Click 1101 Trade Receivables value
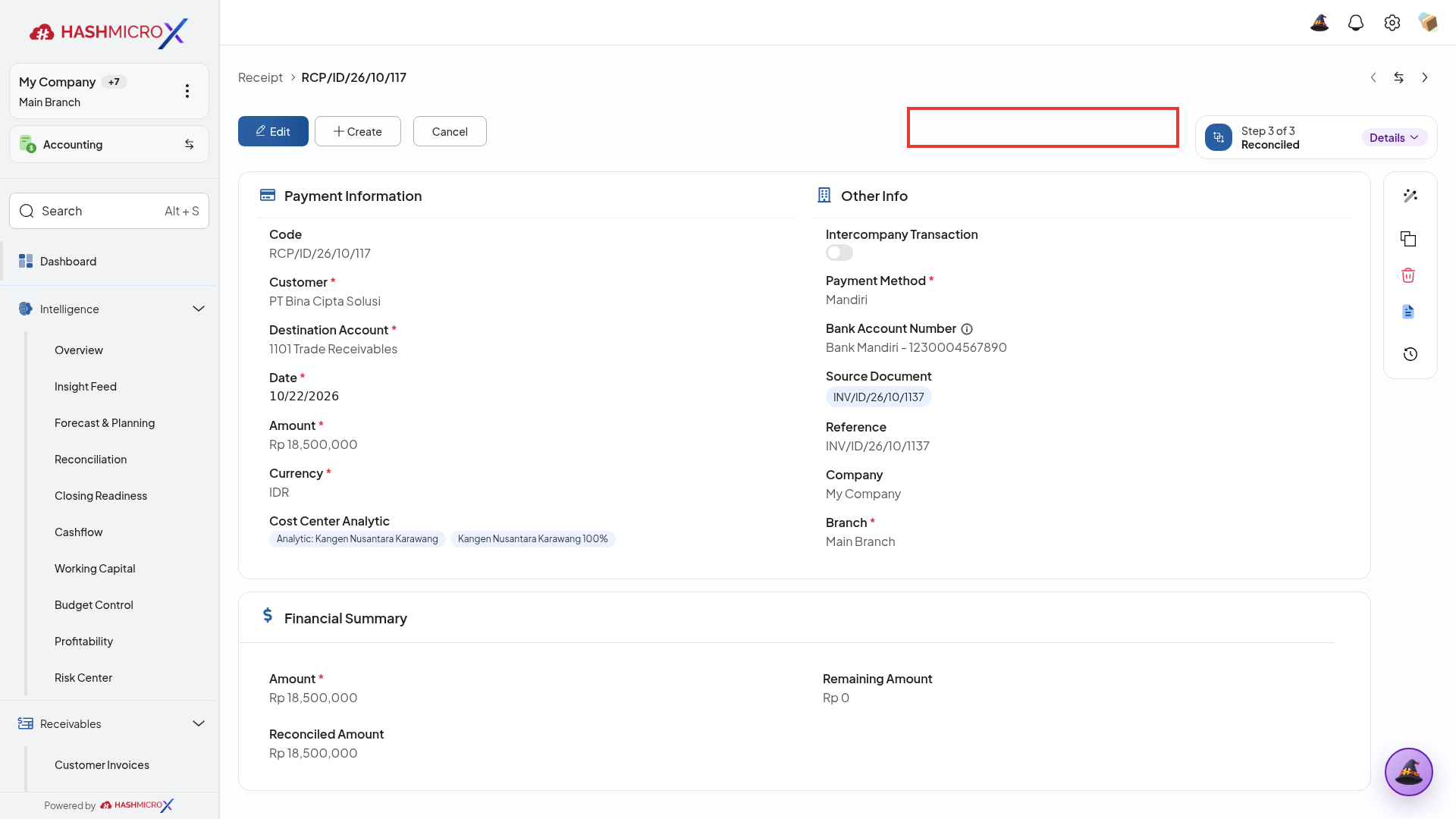 tap(333, 349)
